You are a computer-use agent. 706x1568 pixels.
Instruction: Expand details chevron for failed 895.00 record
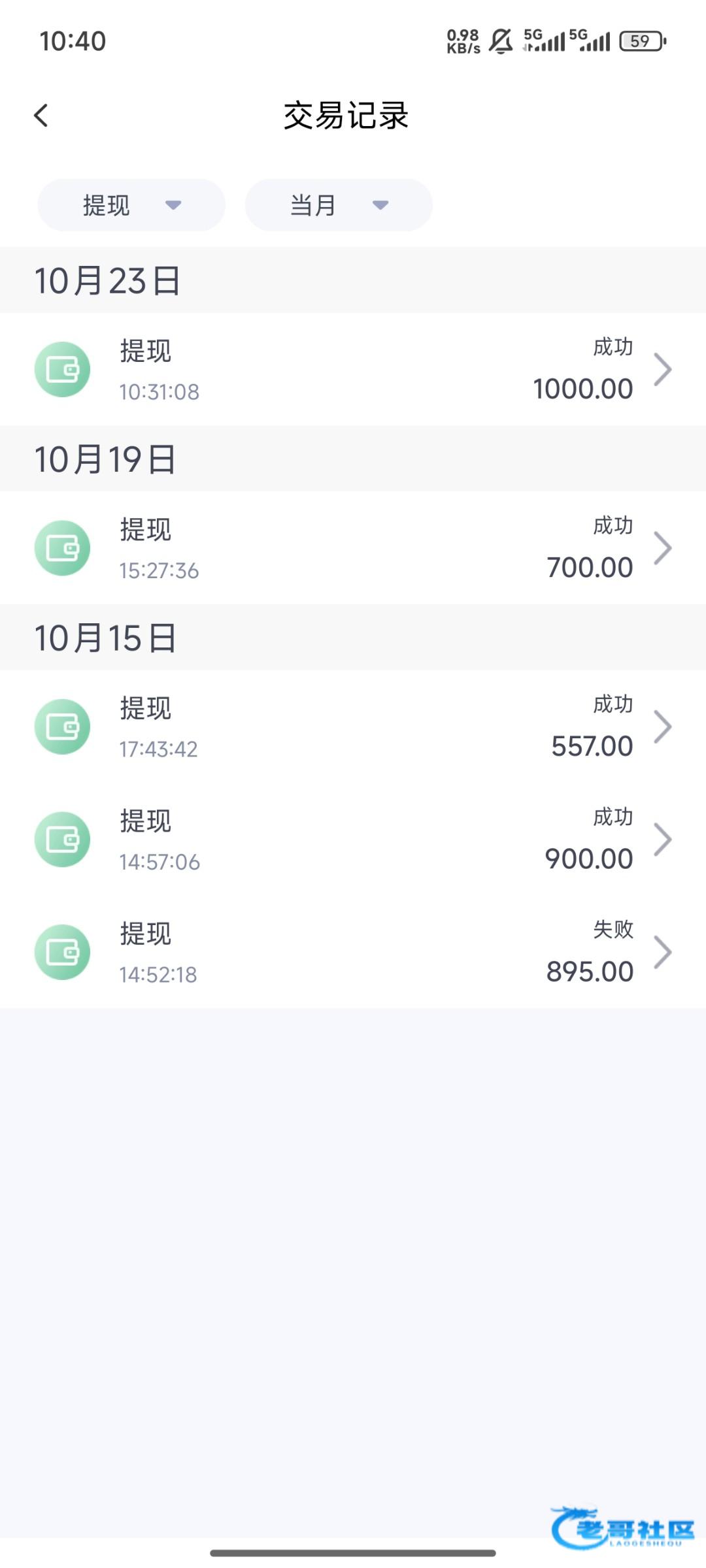[x=663, y=953]
